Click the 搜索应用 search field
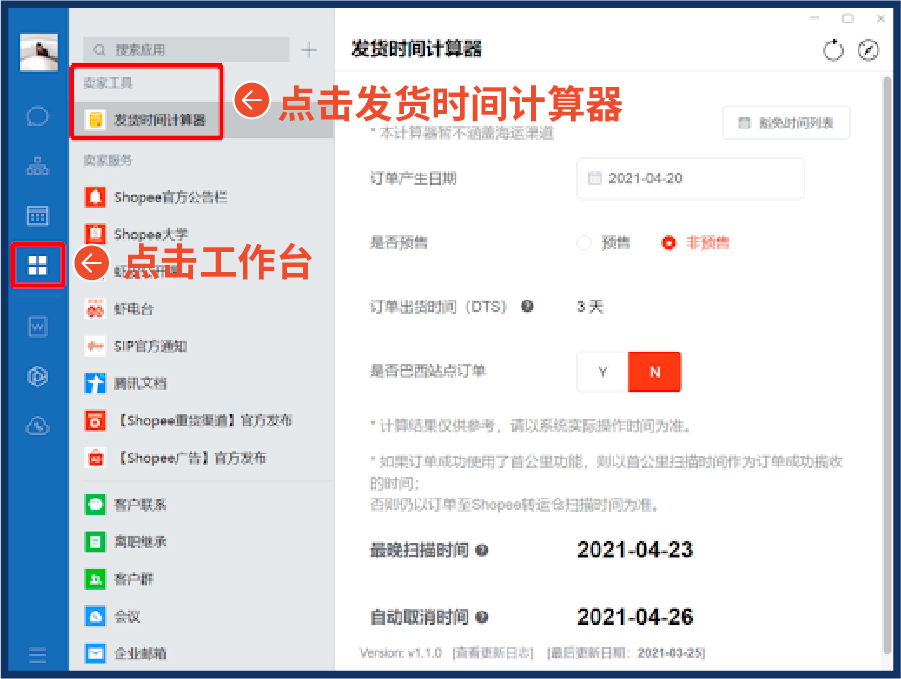The width and height of the screenshot is (901, 679). tap(180, 48)
